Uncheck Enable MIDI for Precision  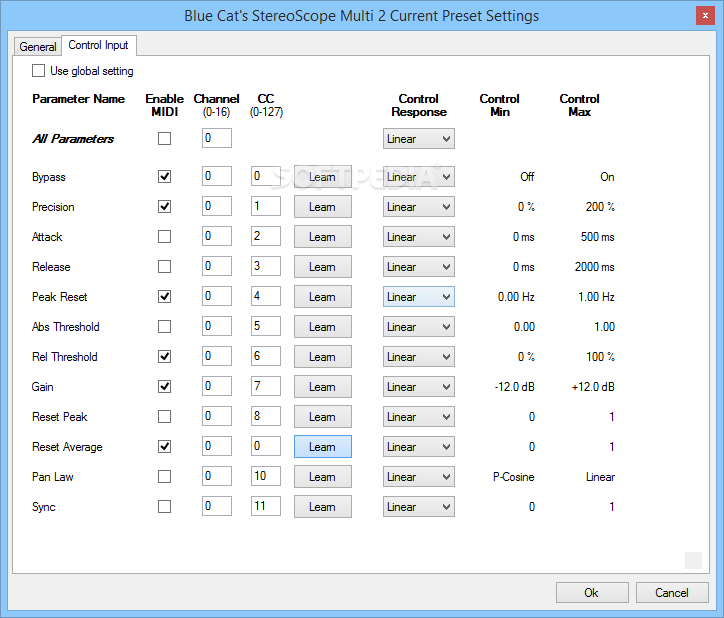(164, 206)
